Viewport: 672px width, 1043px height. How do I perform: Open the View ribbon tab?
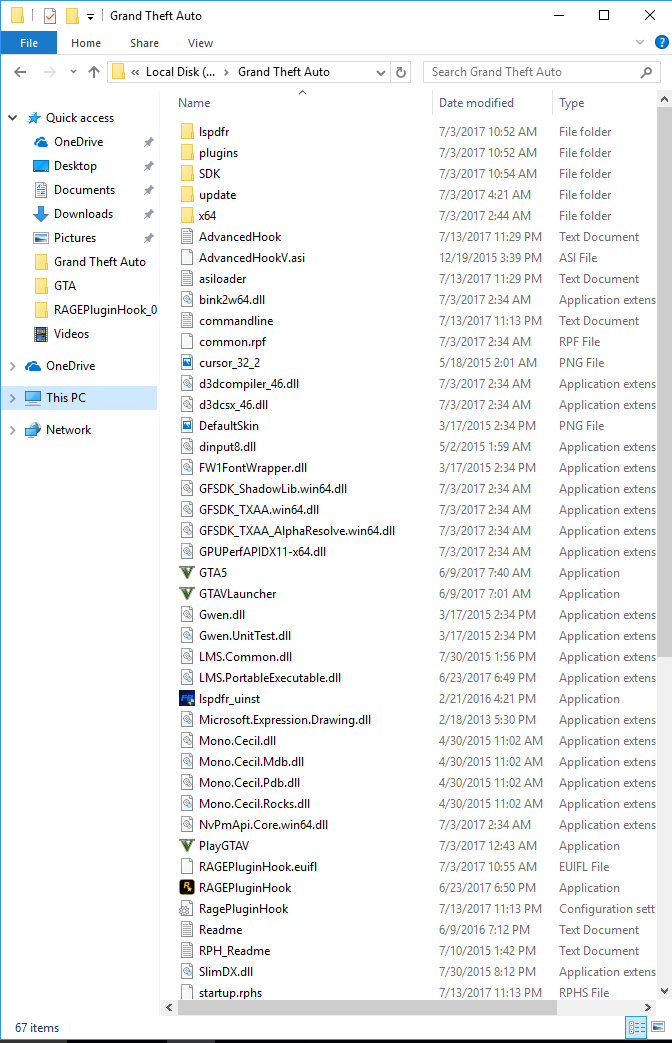200,43
